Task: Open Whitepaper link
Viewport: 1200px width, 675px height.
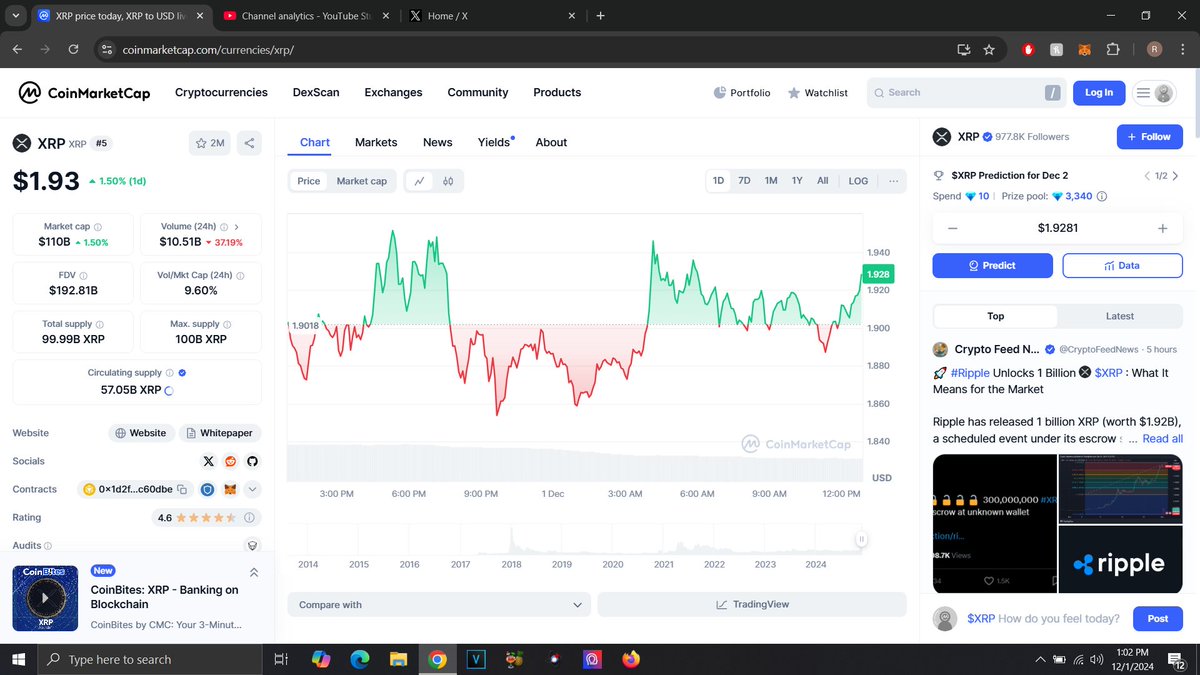Action: click(x=221, y=433)
